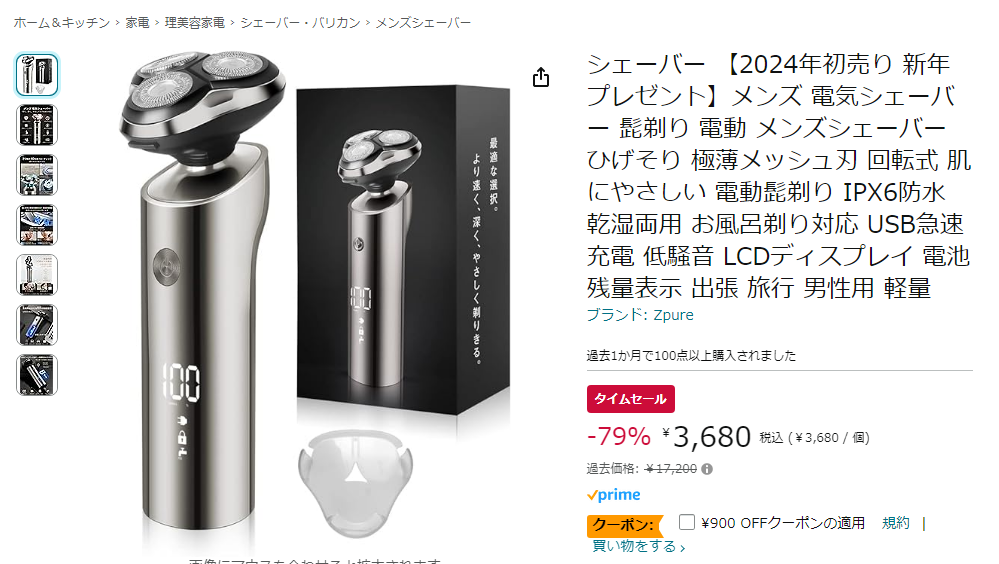Select the first product thumbnail
Screen dimensions: 999x564
[x=37, y=75]
